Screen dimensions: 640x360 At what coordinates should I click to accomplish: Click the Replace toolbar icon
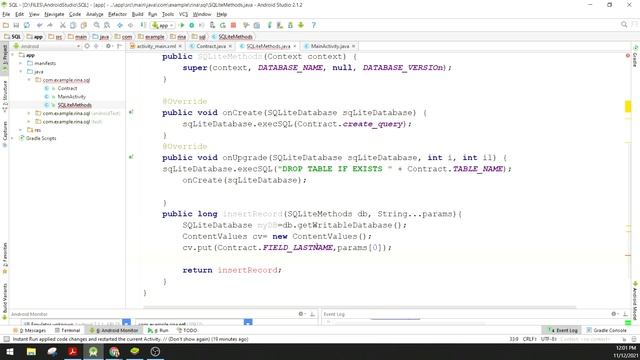tap(107, 25)
